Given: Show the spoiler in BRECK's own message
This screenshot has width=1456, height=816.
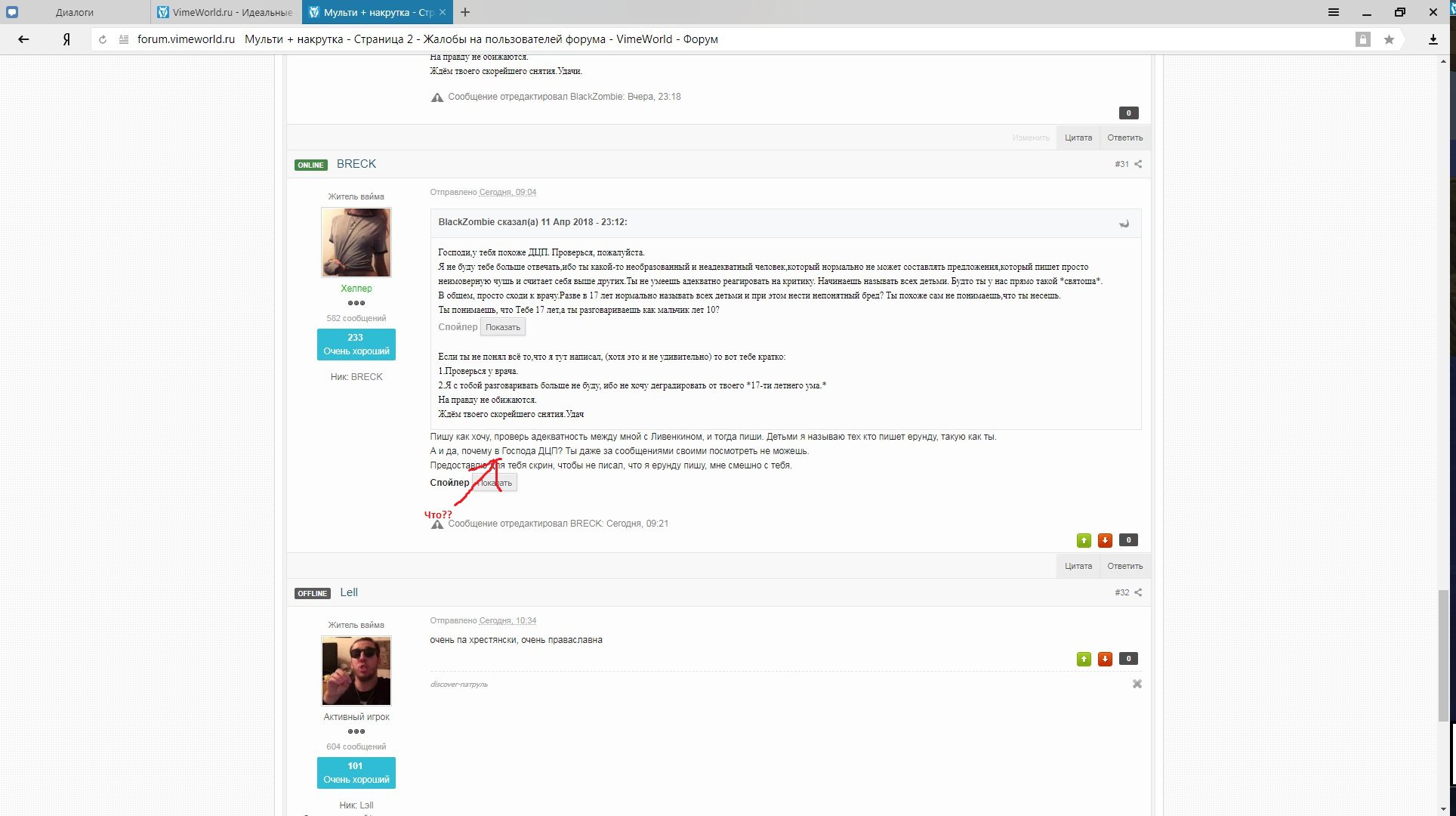Looking at the screenshot, I should click(495, 483).
